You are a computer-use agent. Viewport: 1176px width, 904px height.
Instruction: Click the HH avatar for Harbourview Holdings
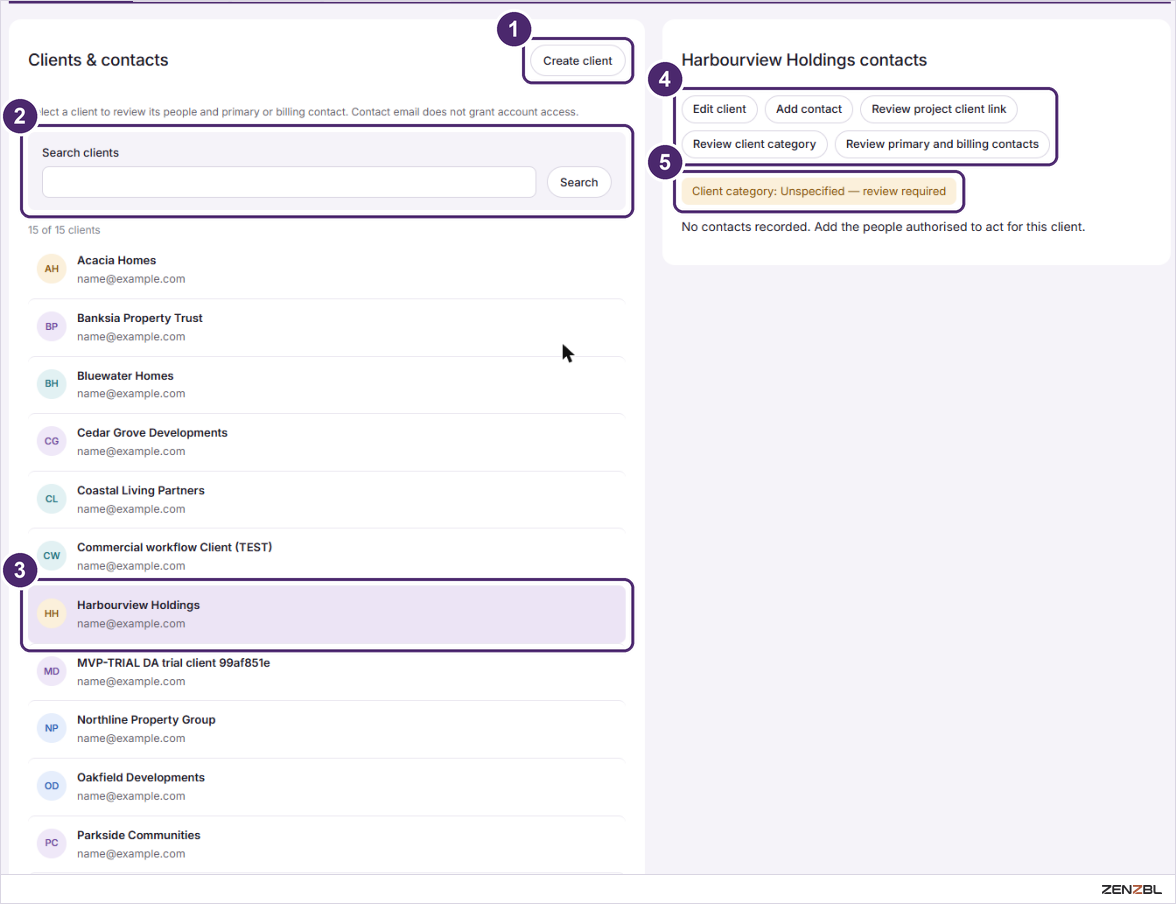[x=52, y=614]
